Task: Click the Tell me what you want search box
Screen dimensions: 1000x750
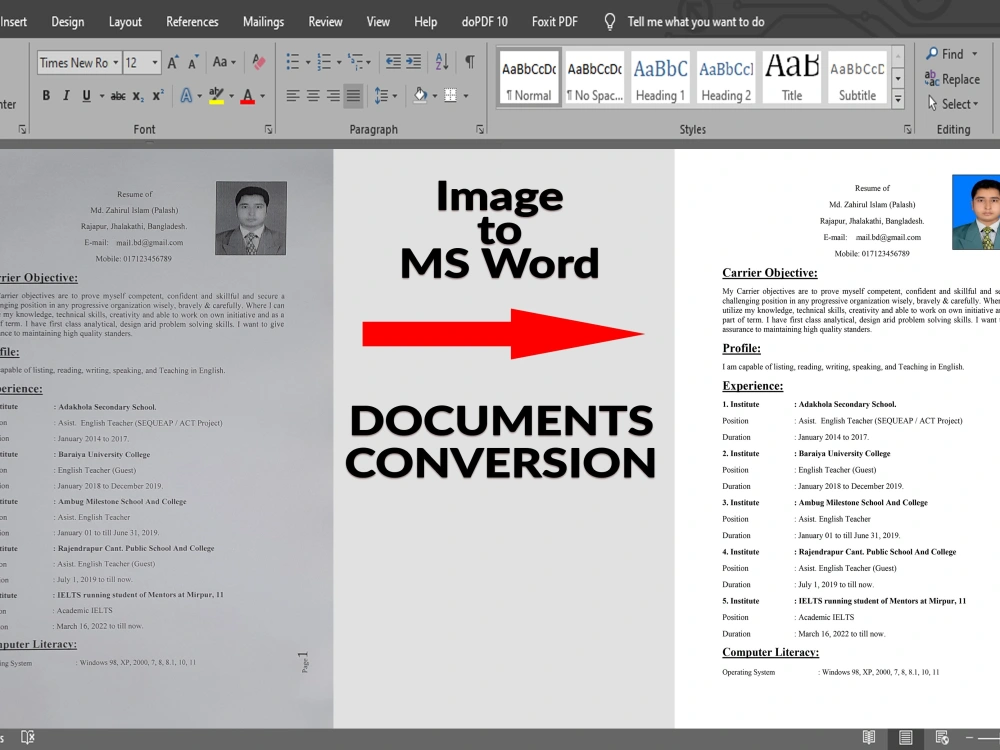Action: pyautogui.click(x=695, y=21)
